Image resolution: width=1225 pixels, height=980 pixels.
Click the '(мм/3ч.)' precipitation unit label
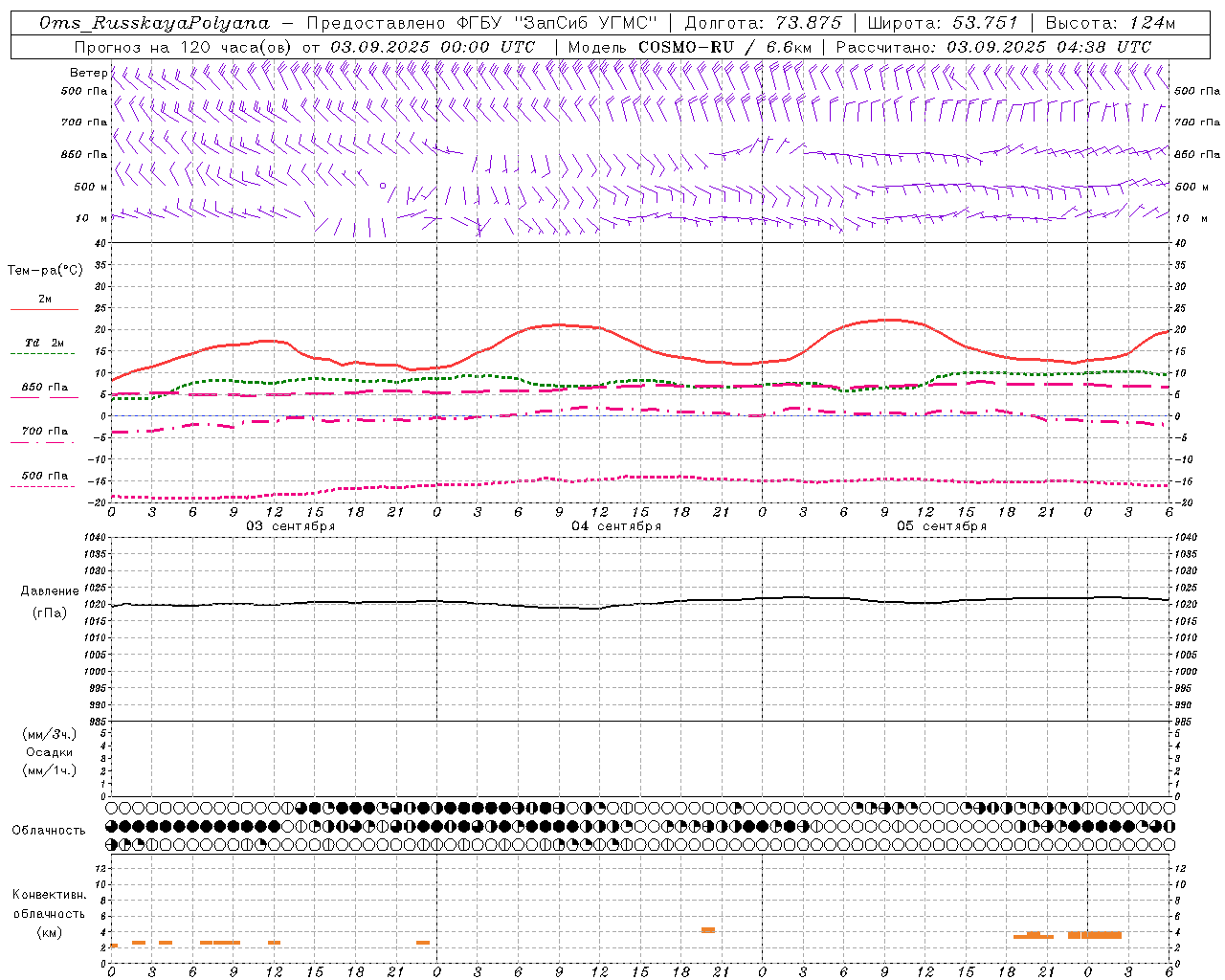[50, 734]
